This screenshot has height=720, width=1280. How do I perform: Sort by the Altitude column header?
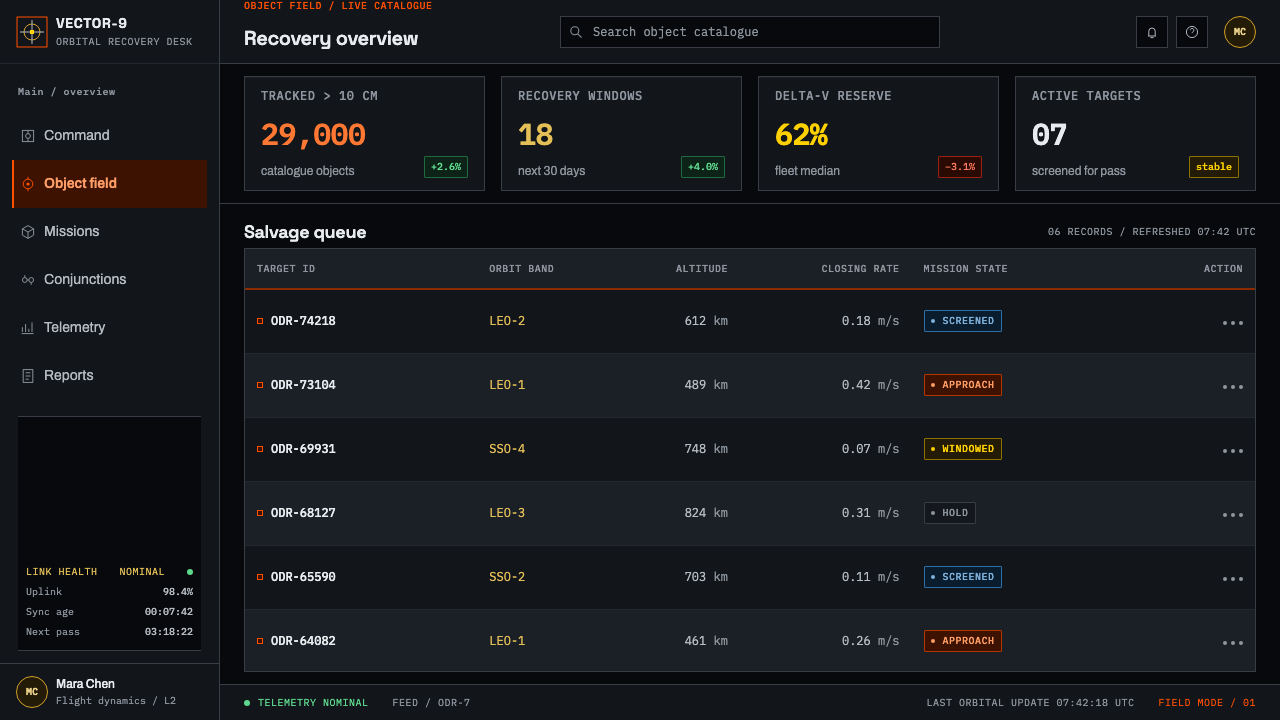coord(702,269)
